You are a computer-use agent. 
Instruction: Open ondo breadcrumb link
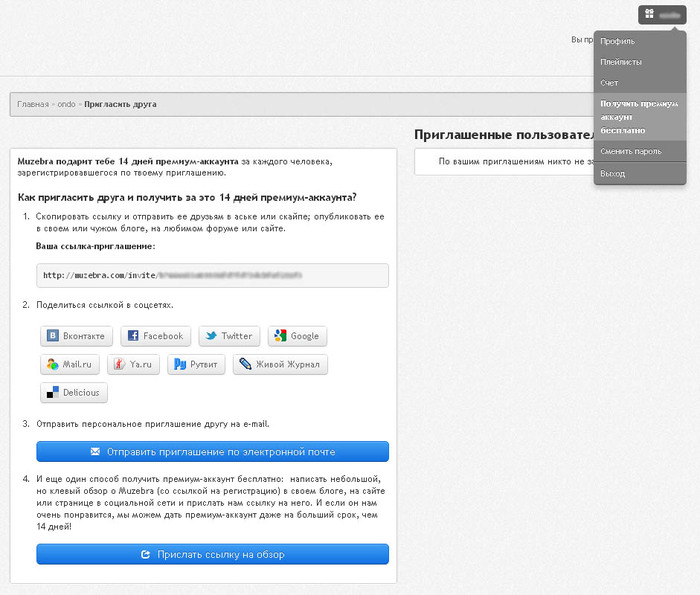66,104
